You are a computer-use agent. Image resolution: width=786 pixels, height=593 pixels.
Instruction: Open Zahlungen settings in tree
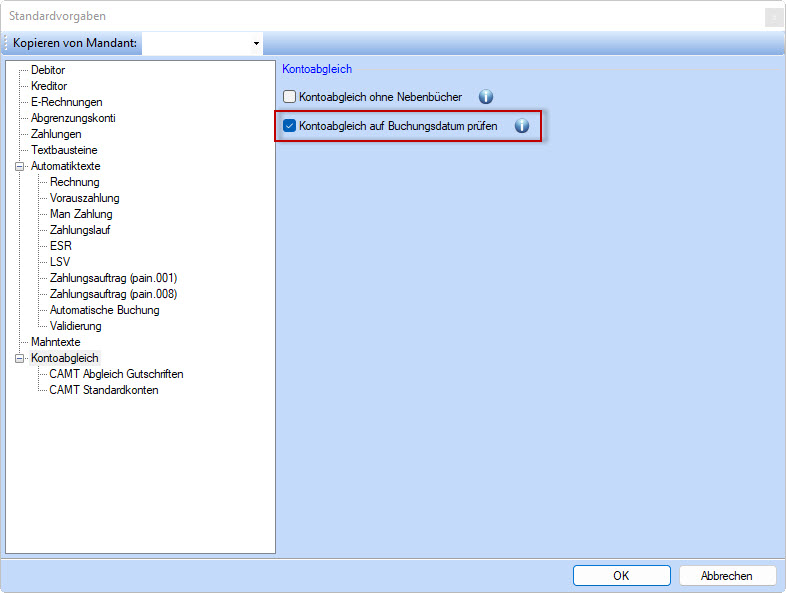click(56, 134)
